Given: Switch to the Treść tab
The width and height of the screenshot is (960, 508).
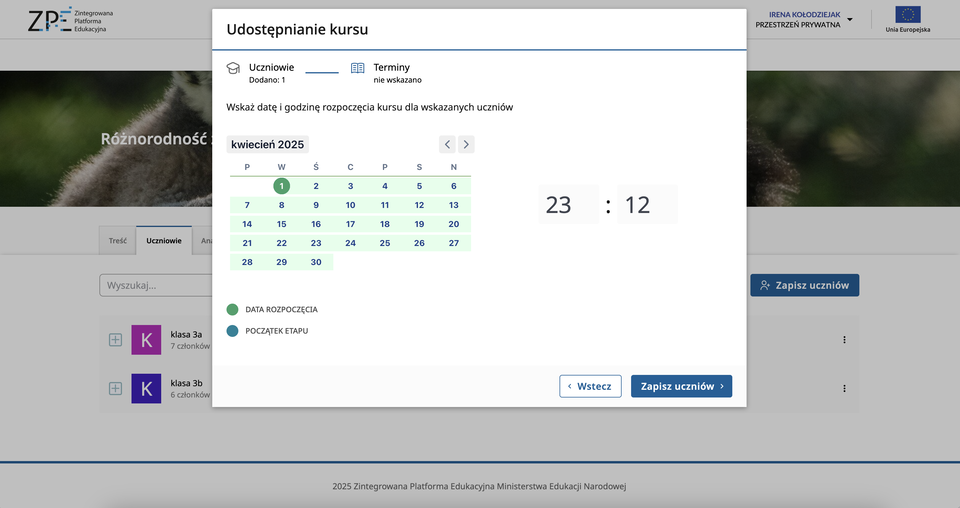Looking at the screenshot, I should (x=117, y=241).
